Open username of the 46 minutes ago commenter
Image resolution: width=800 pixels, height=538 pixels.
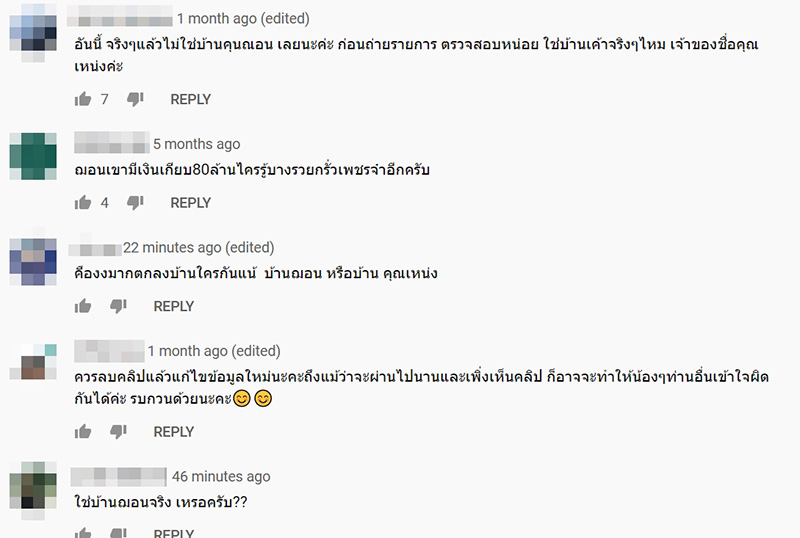tap(118, 477)
